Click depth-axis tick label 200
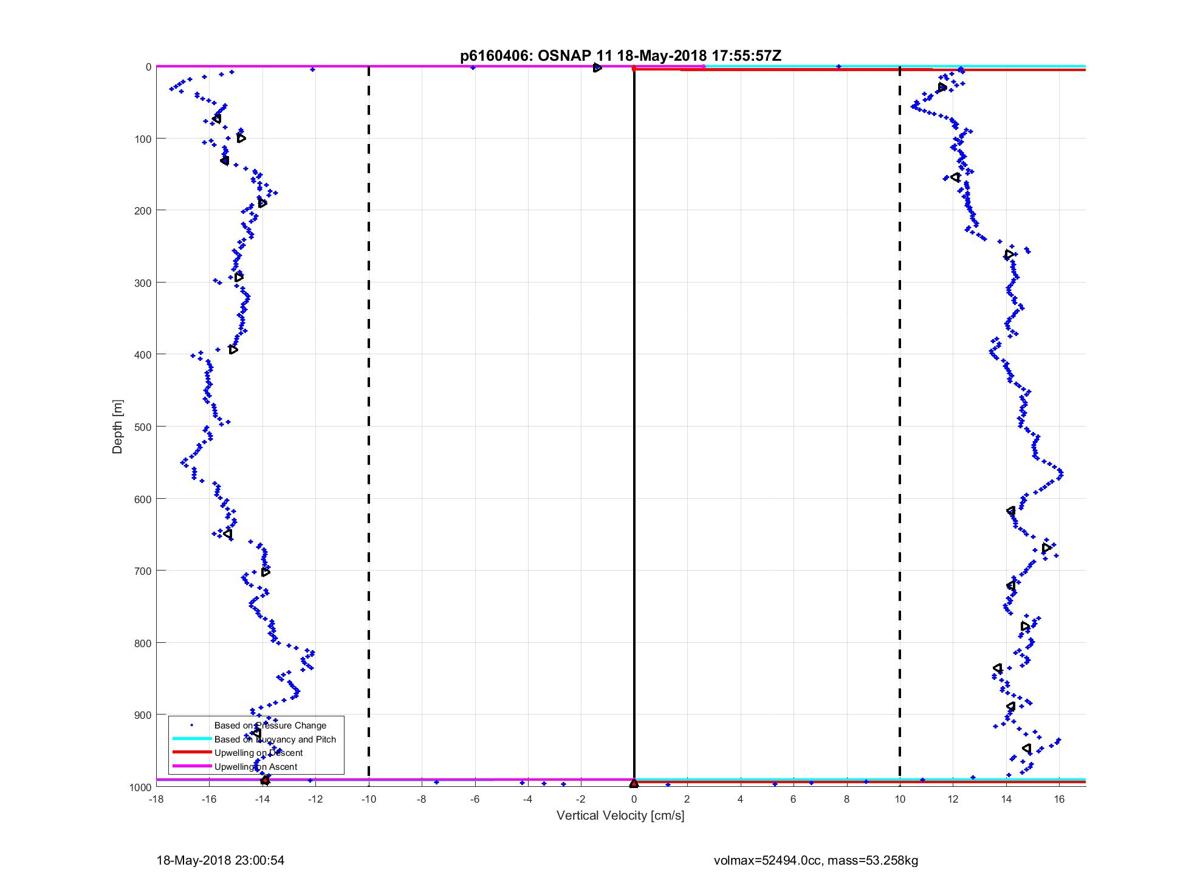 coord(142,211)
